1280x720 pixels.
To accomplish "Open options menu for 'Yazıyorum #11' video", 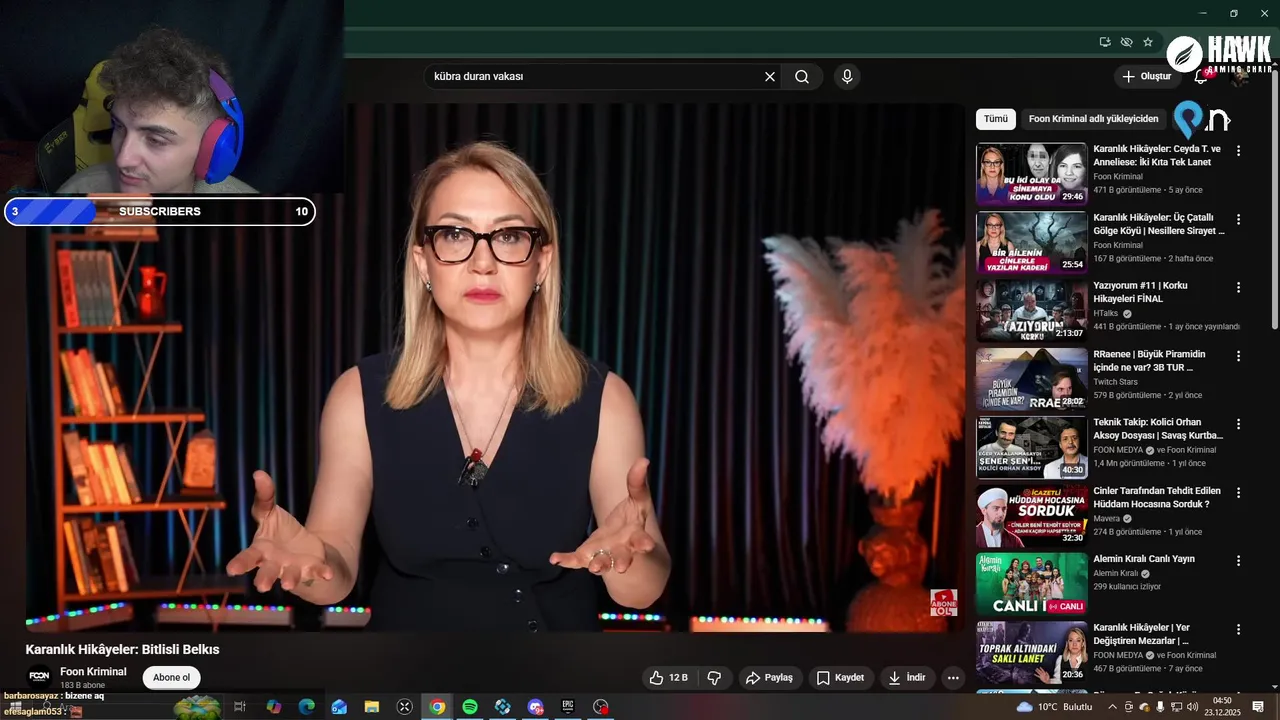I will (x=1238, y=287).
